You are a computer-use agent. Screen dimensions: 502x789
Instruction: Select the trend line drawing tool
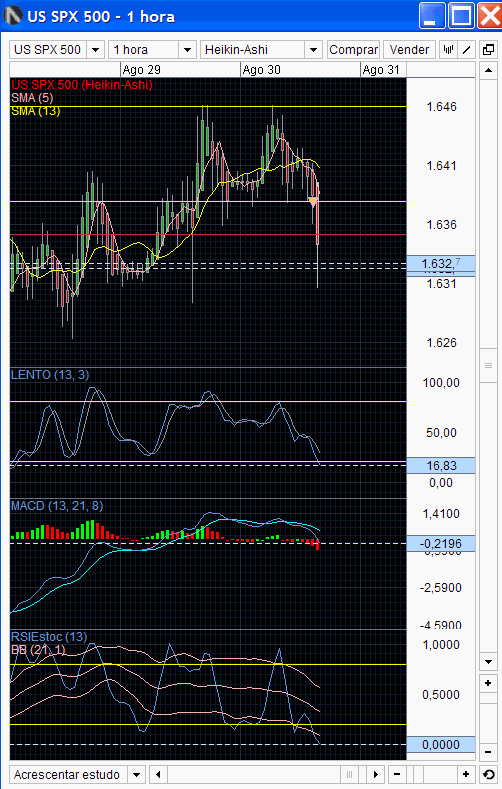pyautogui.click(x=466, y=50)
